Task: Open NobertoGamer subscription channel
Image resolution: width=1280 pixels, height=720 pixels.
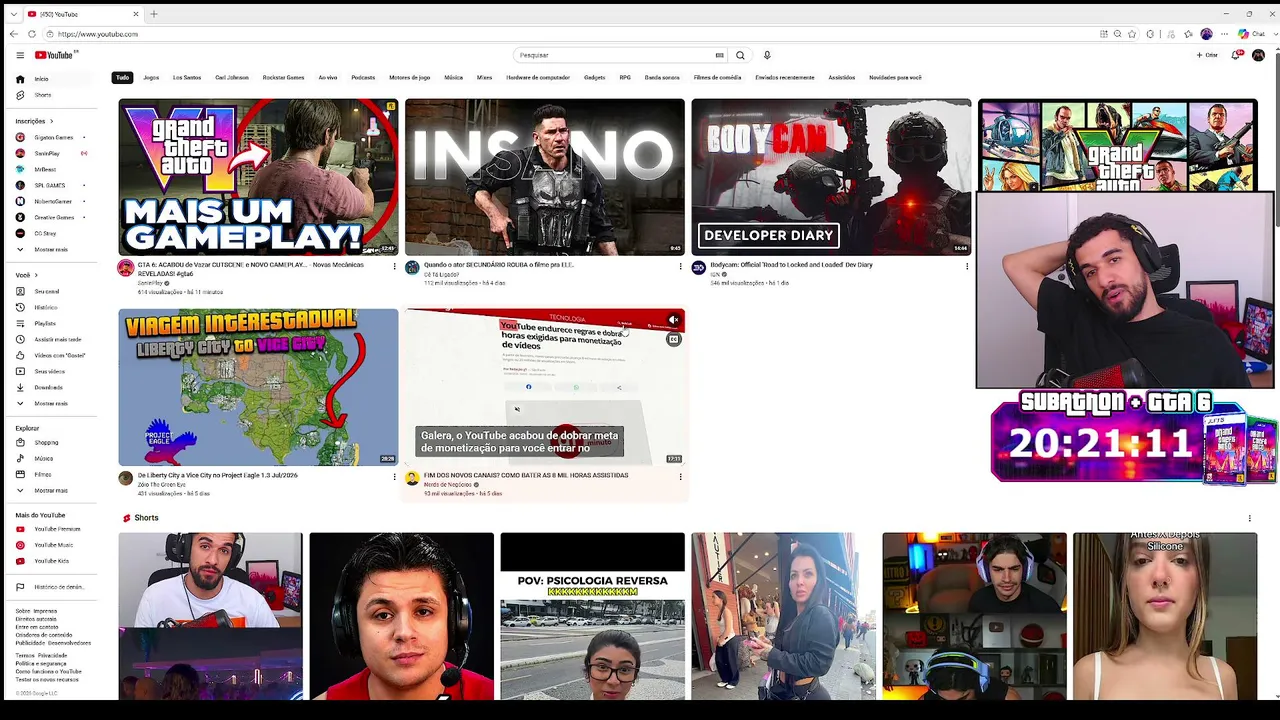Action: (x=53, y=201)
